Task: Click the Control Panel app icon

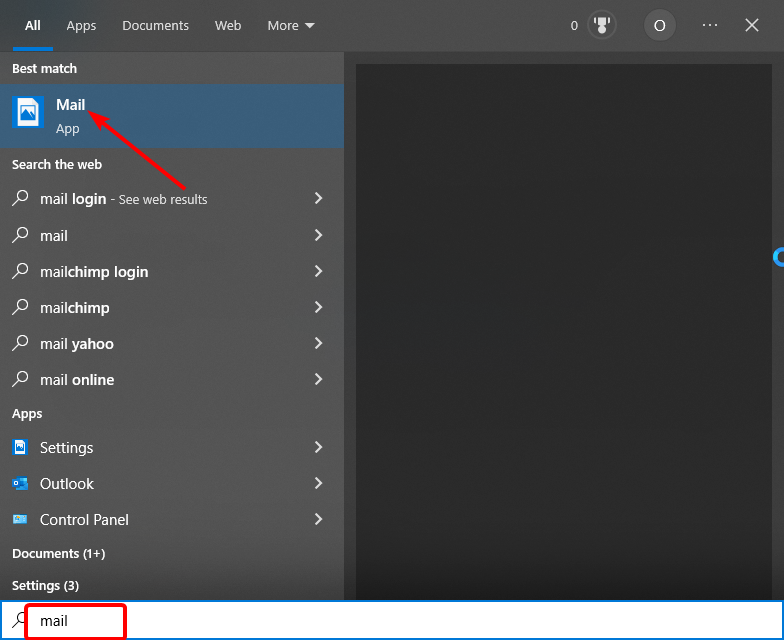Action: pos(20,519)
